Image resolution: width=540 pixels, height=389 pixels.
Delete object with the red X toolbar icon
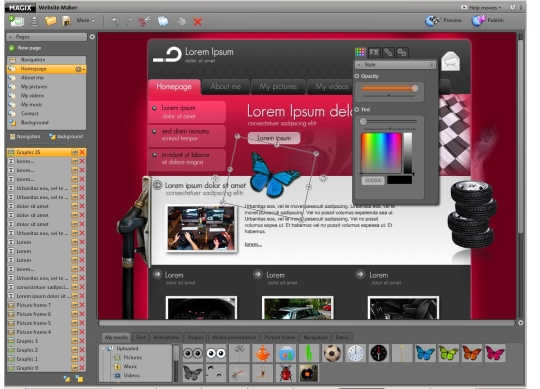(198, 22)
